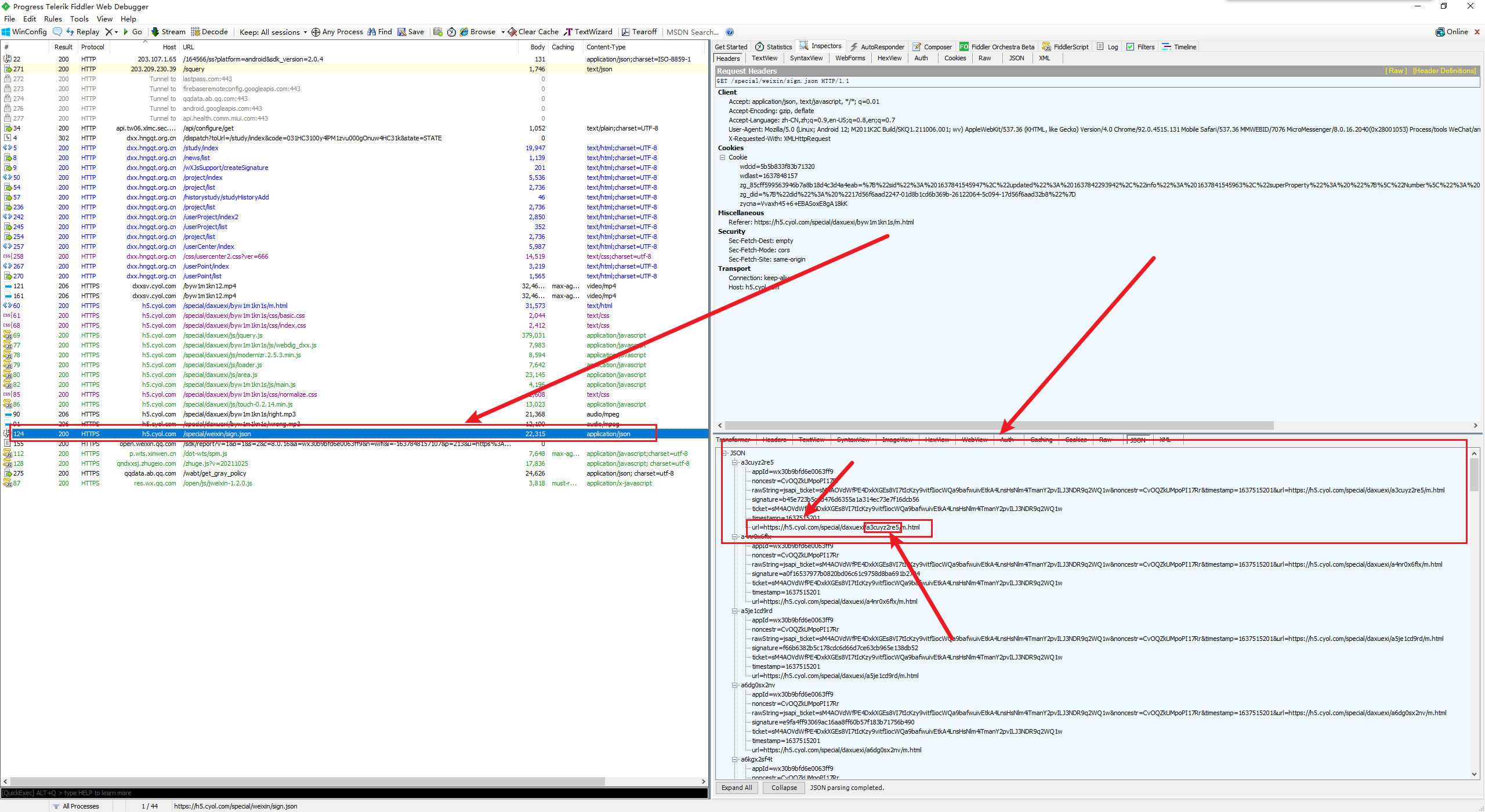Click the JSON view vertical scrollbar
Viewport: 1485px width, 812px height.
(1474, 474)
